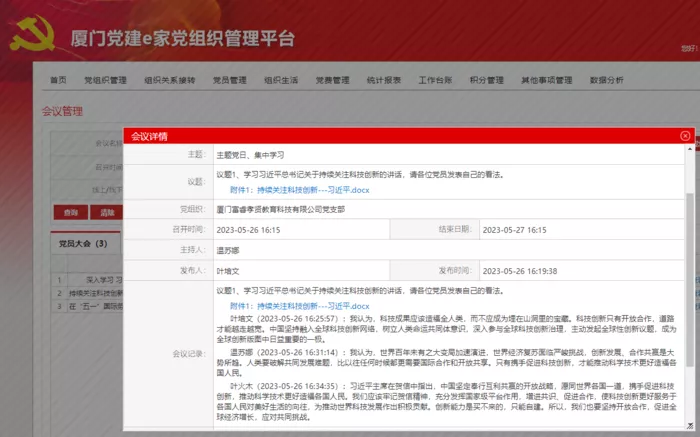The width and height of the screenshot is (700, 437).
Task: Open the 首页 menu
Action: (x=58, y=80)
